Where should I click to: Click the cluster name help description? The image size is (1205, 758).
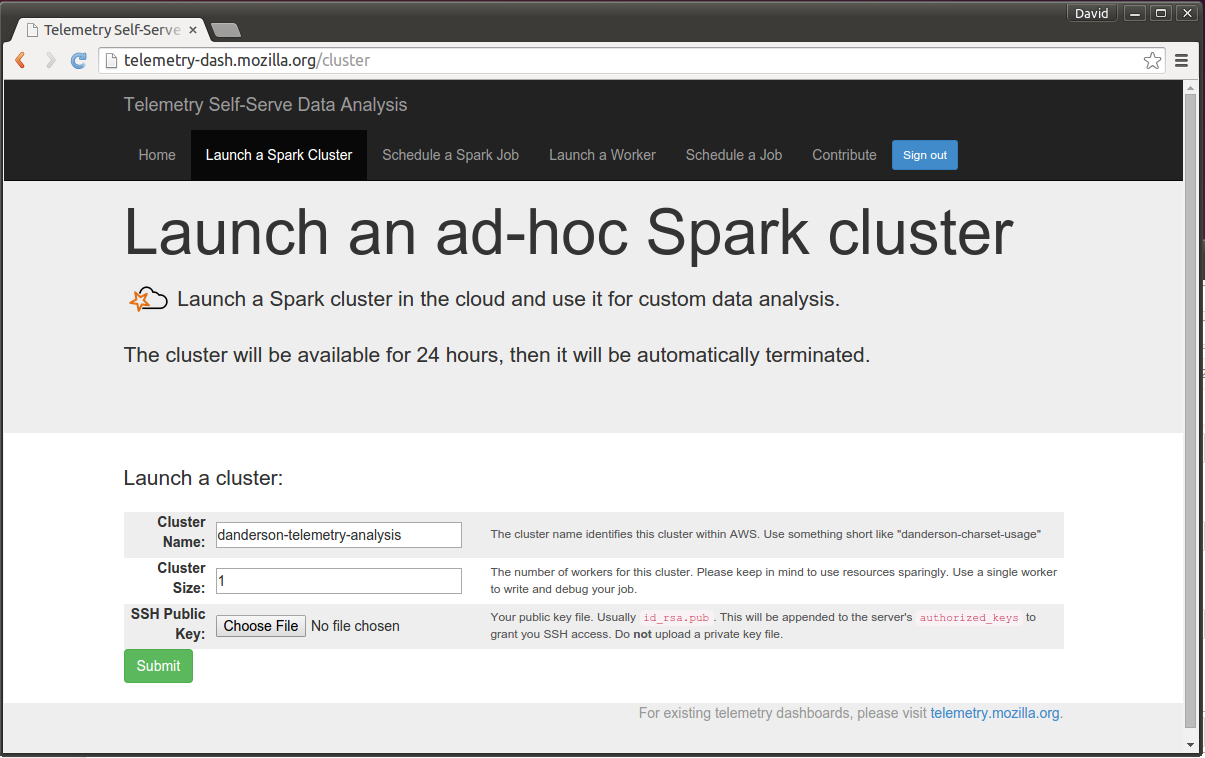(x=766, y=535)
